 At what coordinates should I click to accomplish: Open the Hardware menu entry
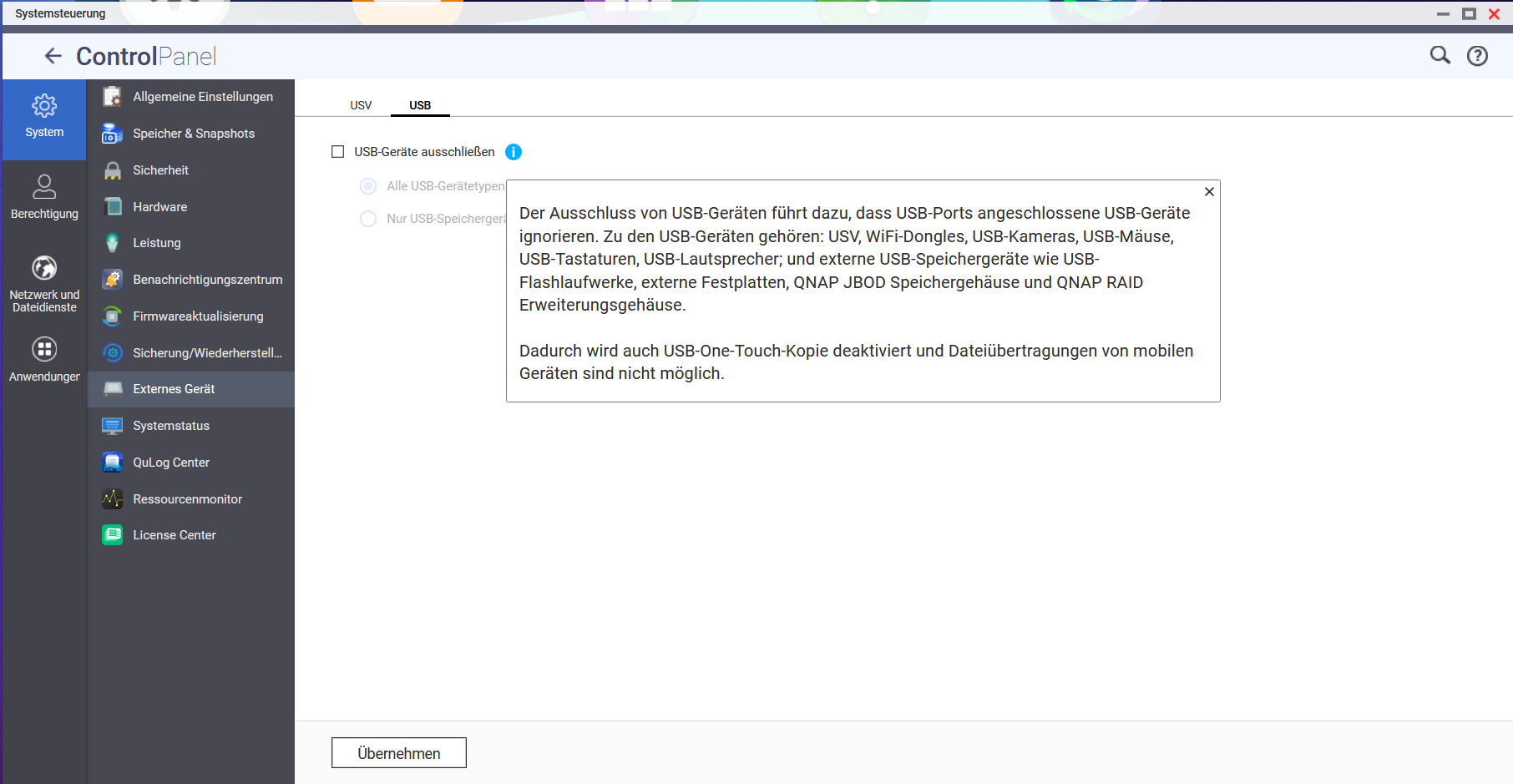191,206
